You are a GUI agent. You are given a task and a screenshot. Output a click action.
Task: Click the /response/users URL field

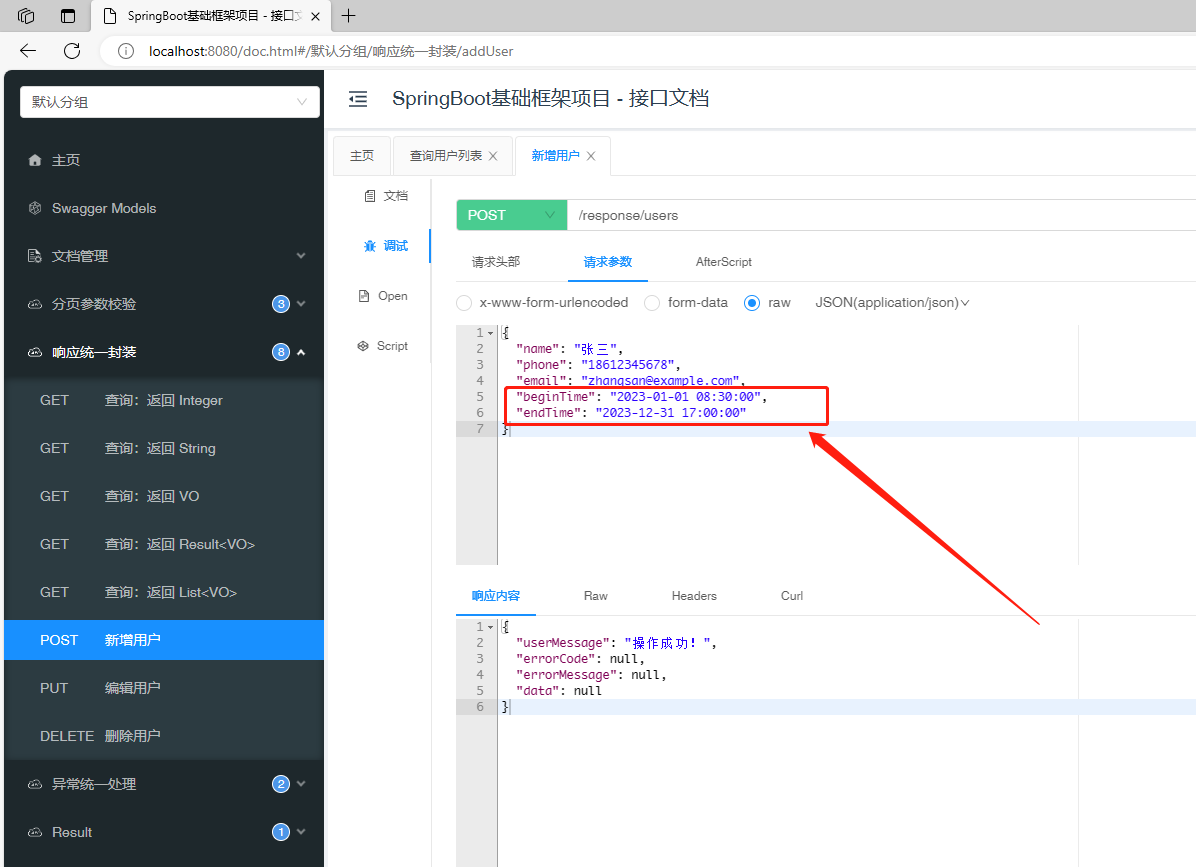882,215
